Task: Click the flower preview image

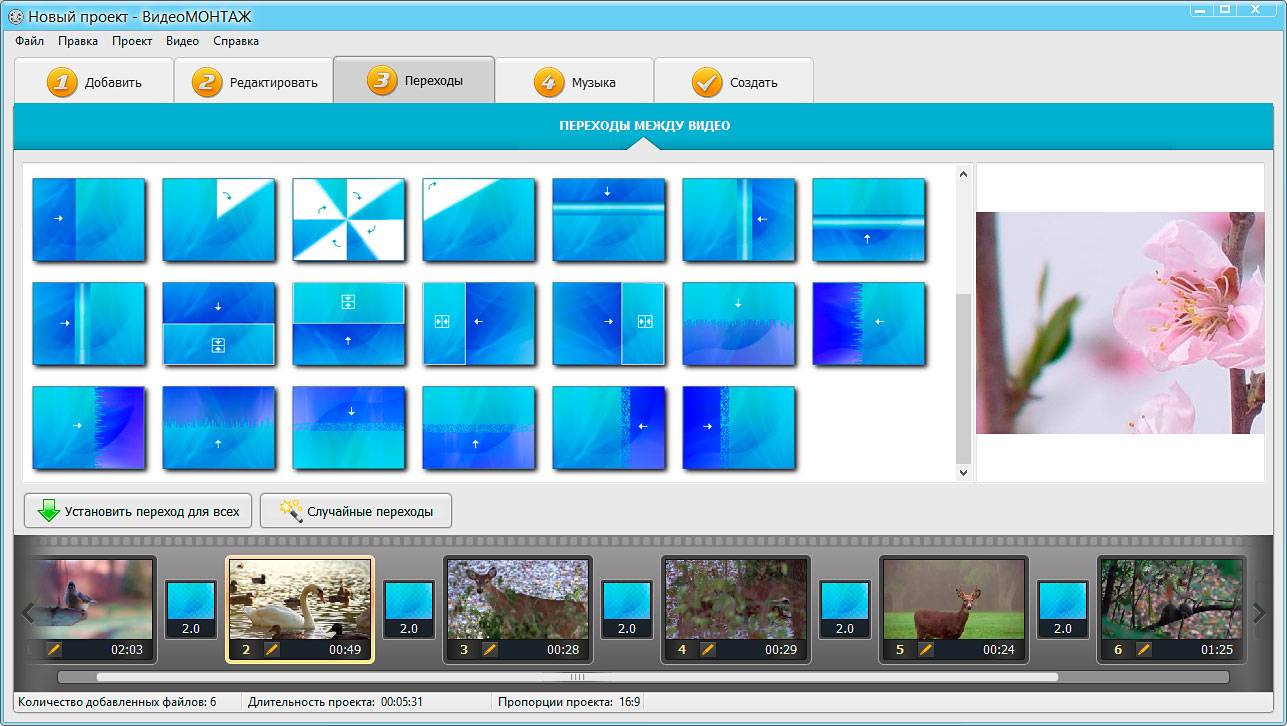Action: click(x=1120, y=323)
